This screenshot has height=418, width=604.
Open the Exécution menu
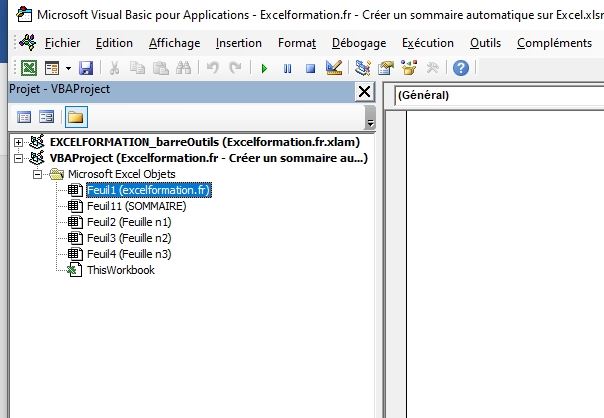click(x=428, y=43)
